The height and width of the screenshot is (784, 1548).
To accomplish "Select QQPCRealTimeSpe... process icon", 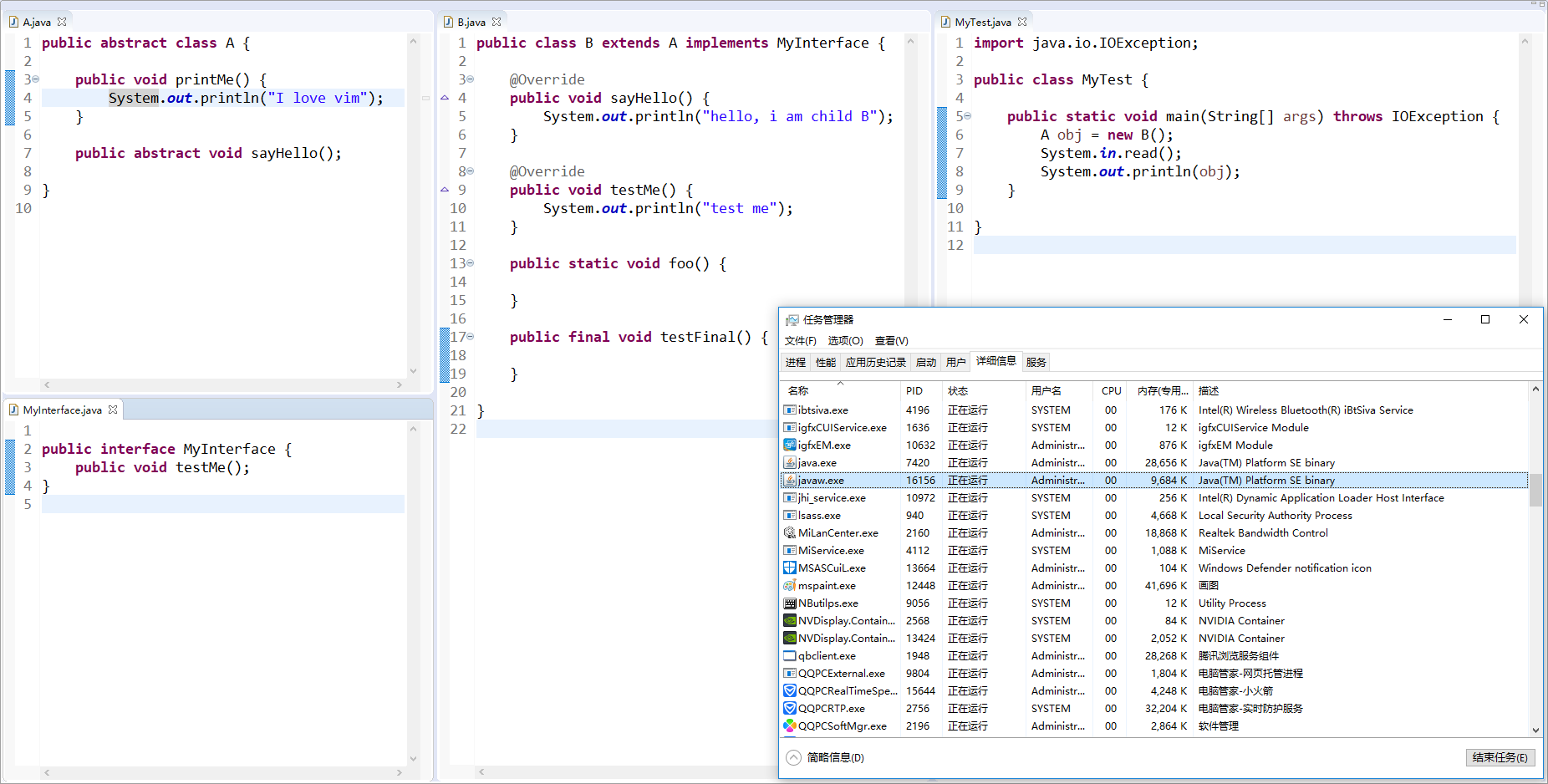I will pyautogui.click(x=790, y=690).
